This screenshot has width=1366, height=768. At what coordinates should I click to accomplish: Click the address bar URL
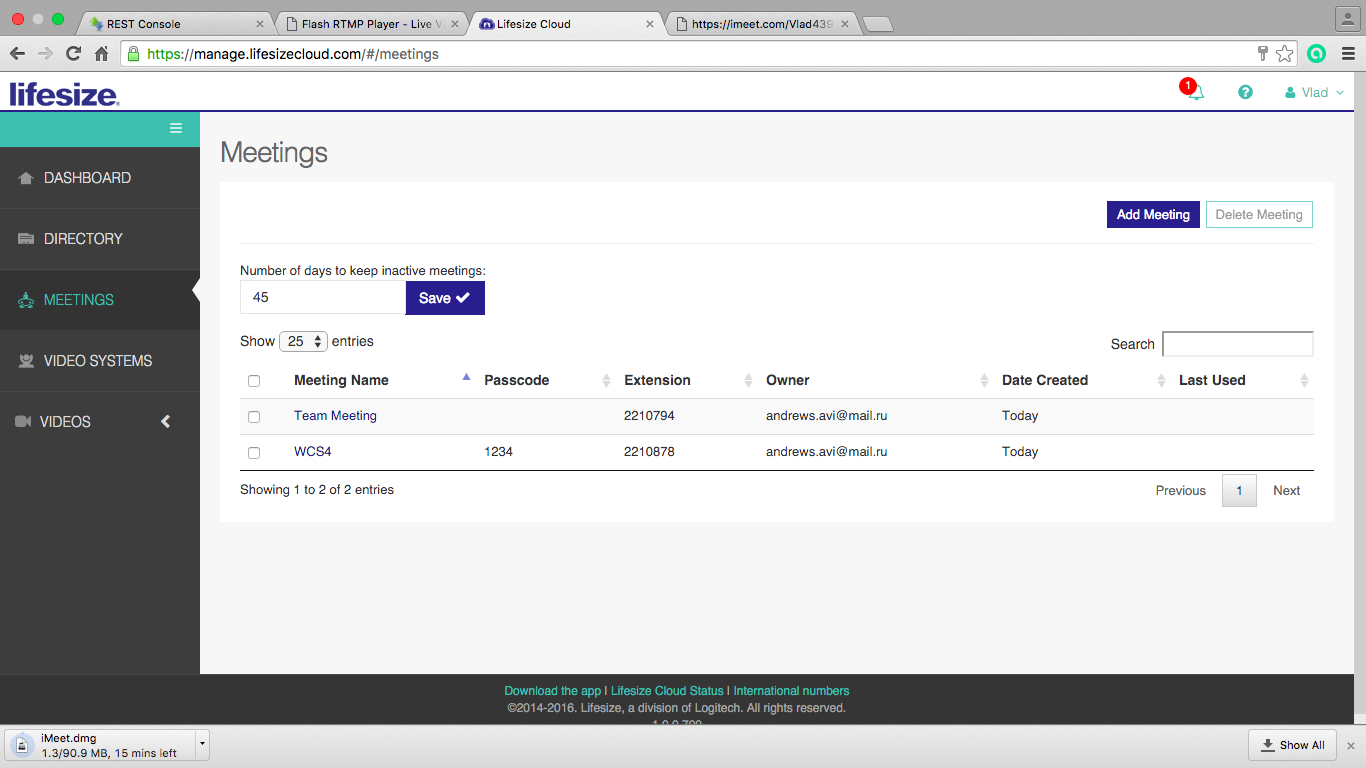coord(293,54)
